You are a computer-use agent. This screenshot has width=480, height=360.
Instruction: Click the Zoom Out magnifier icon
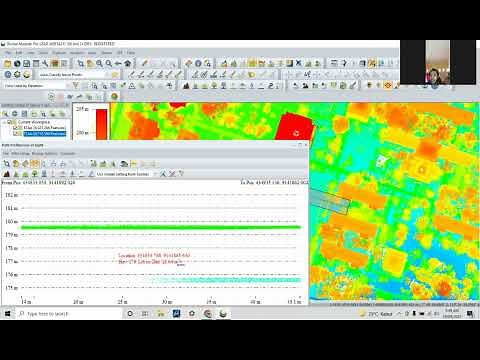[109, 63]
